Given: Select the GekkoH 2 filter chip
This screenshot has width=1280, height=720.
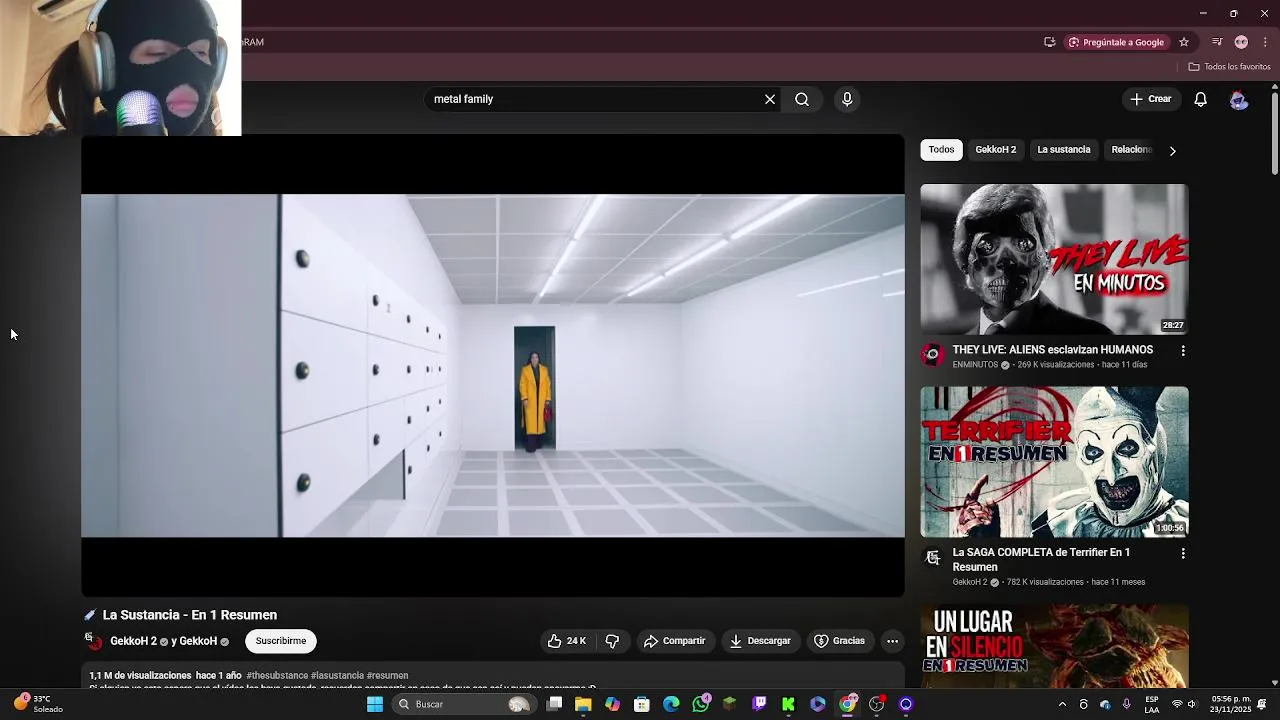Looking at the screenshot, I should pos(996,150).
